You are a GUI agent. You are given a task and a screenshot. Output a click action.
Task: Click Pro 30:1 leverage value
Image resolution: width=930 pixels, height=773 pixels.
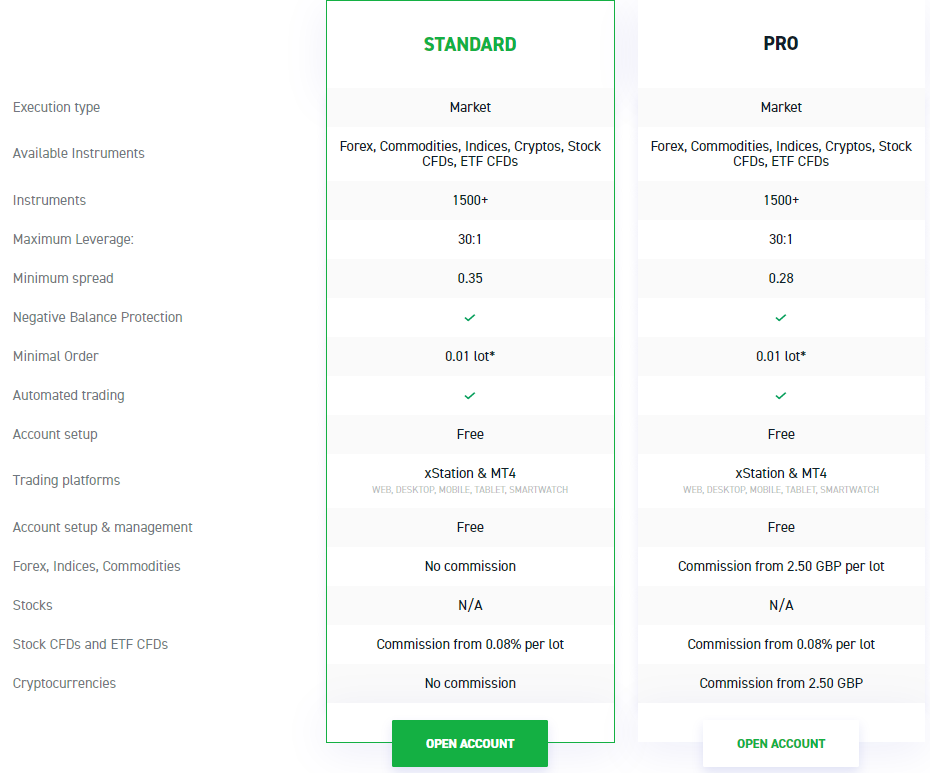(x=781, y=240)
